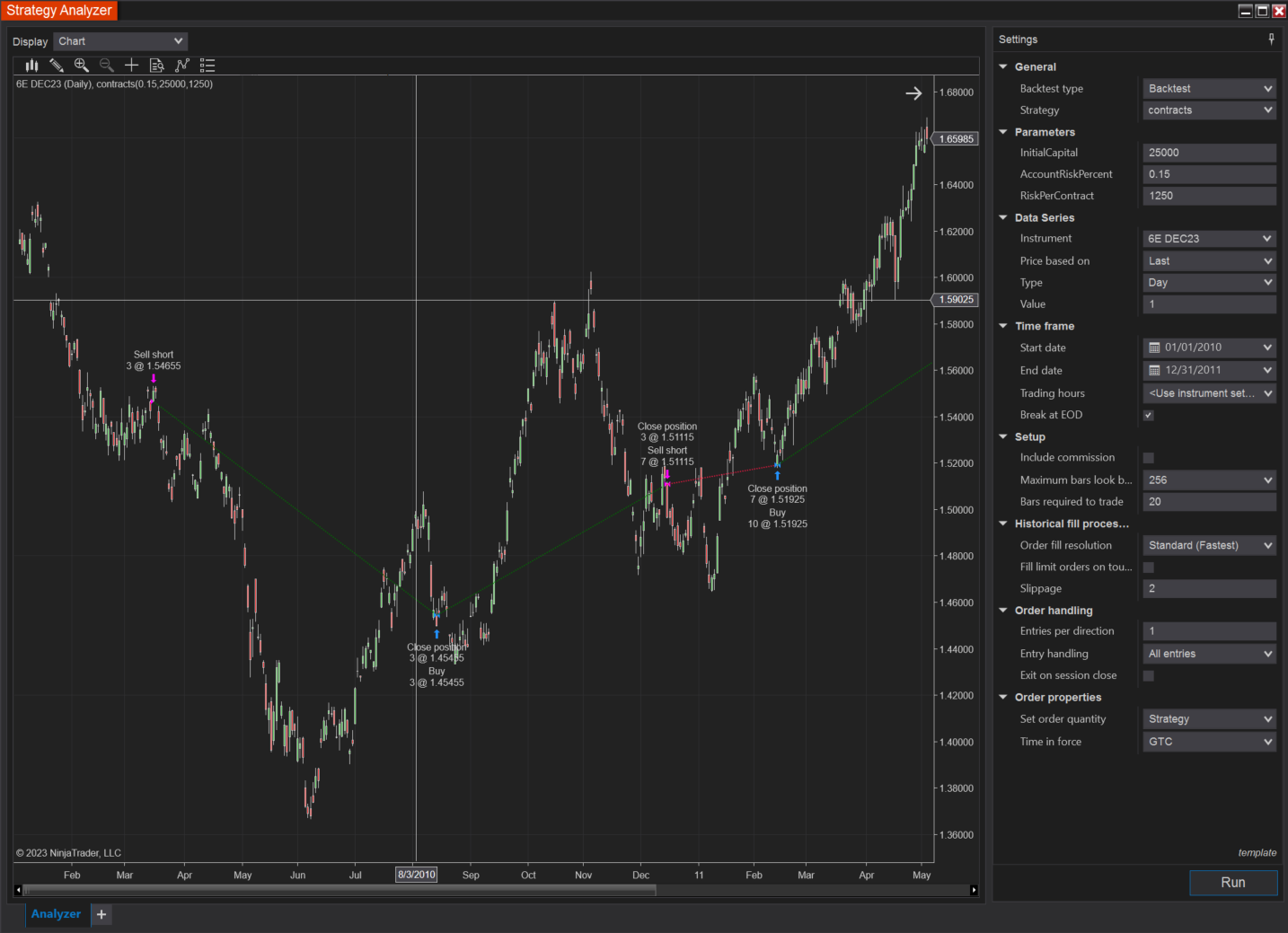Open the Price based on dropdown
This screenshot has height=933, width=1288.
tap(1209, 261)
